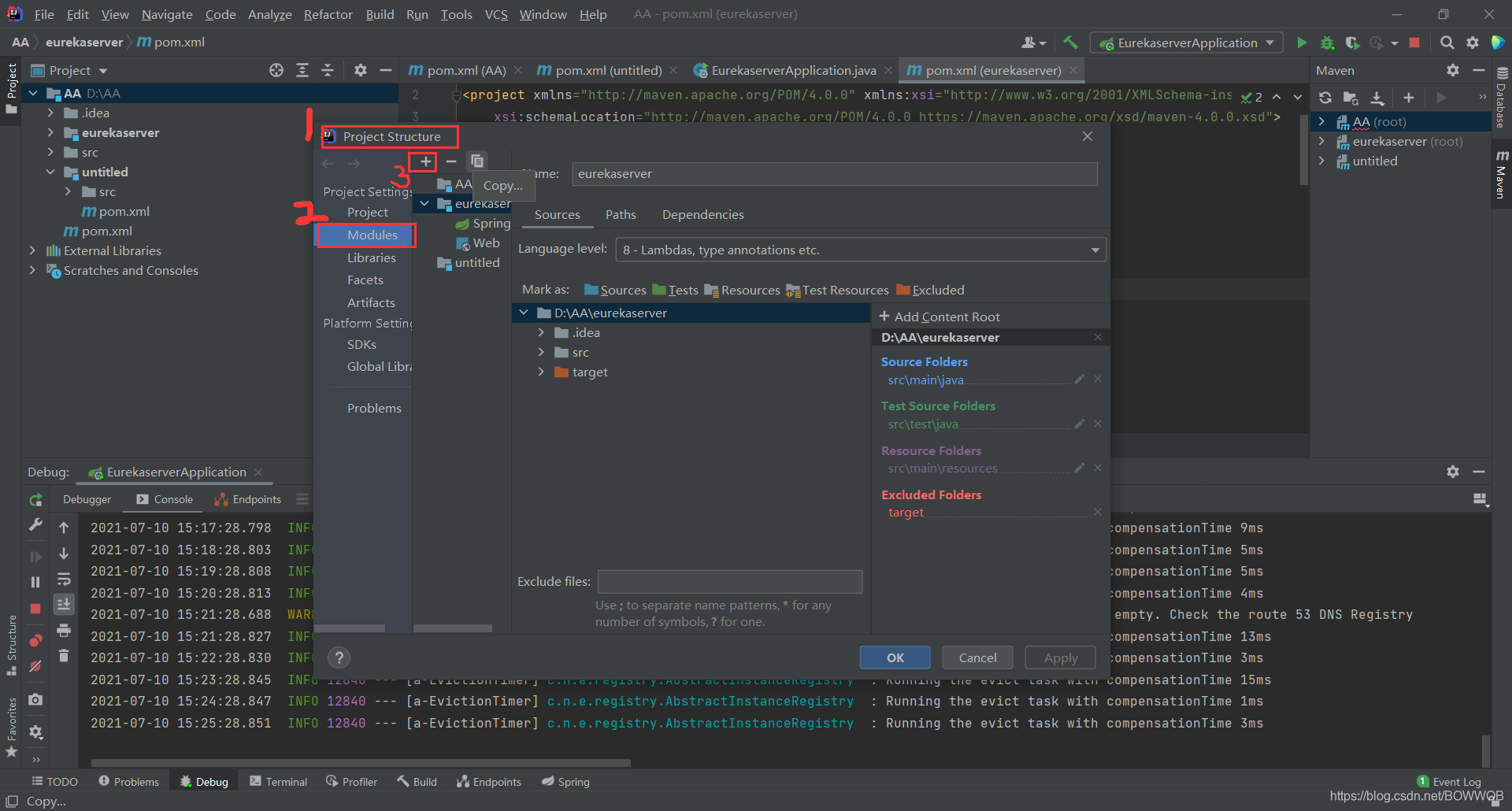Open Search Everywhere magnifier icon
The image size is (1512, 811).
[1447, 43]
